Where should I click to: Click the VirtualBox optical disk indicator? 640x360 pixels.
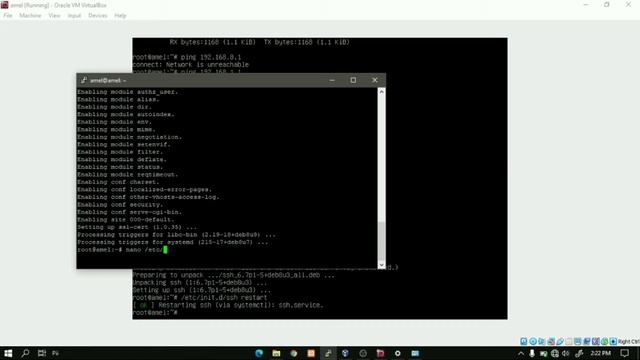[533, 341]
